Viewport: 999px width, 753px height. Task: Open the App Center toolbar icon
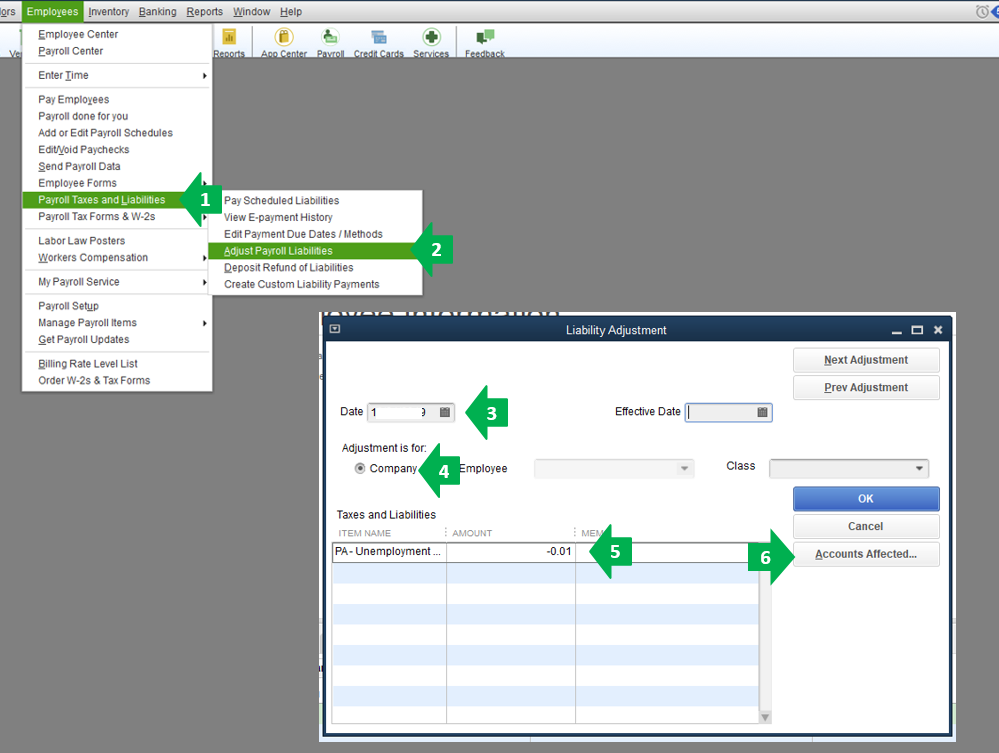click(x=284, y=43)
